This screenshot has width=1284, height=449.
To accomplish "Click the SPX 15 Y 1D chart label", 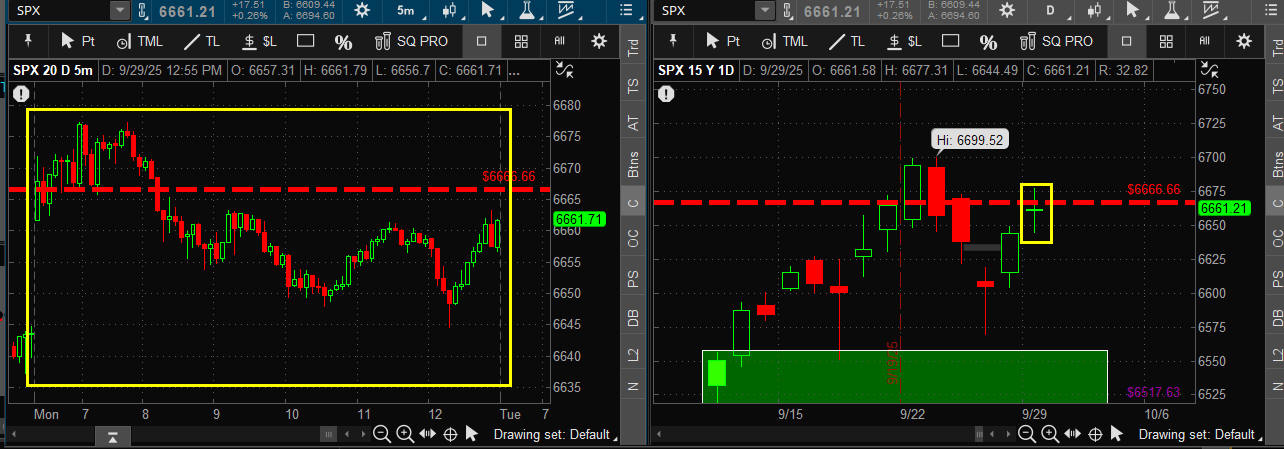I will [698, 70].
